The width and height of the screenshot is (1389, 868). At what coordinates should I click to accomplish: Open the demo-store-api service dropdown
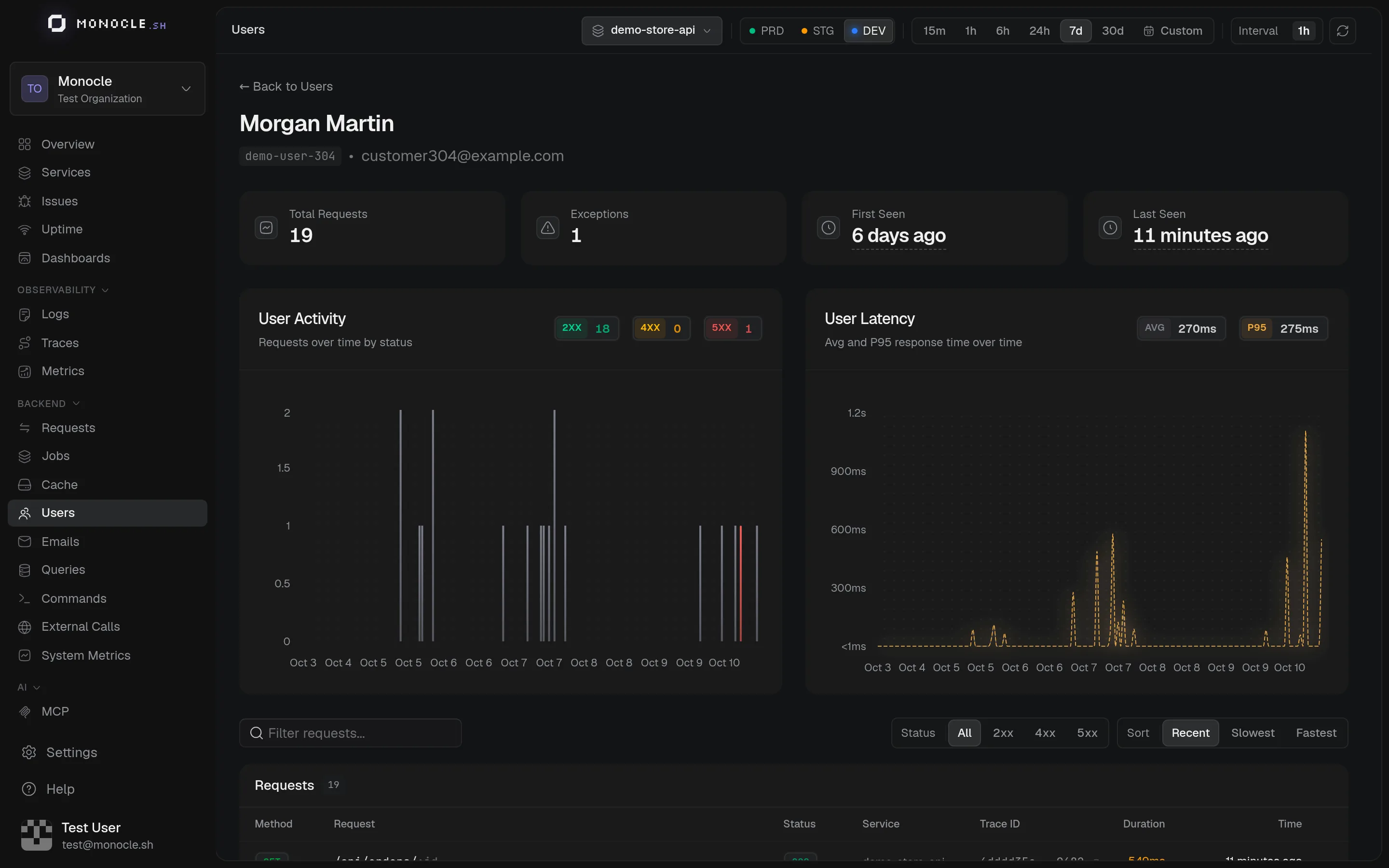652,31
